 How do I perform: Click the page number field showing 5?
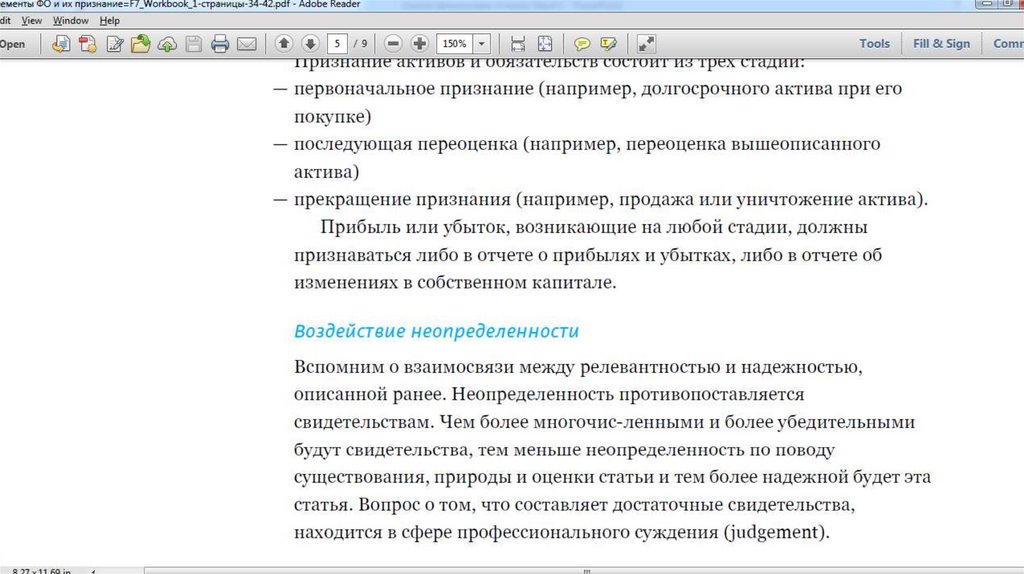[x=337, y=44]
